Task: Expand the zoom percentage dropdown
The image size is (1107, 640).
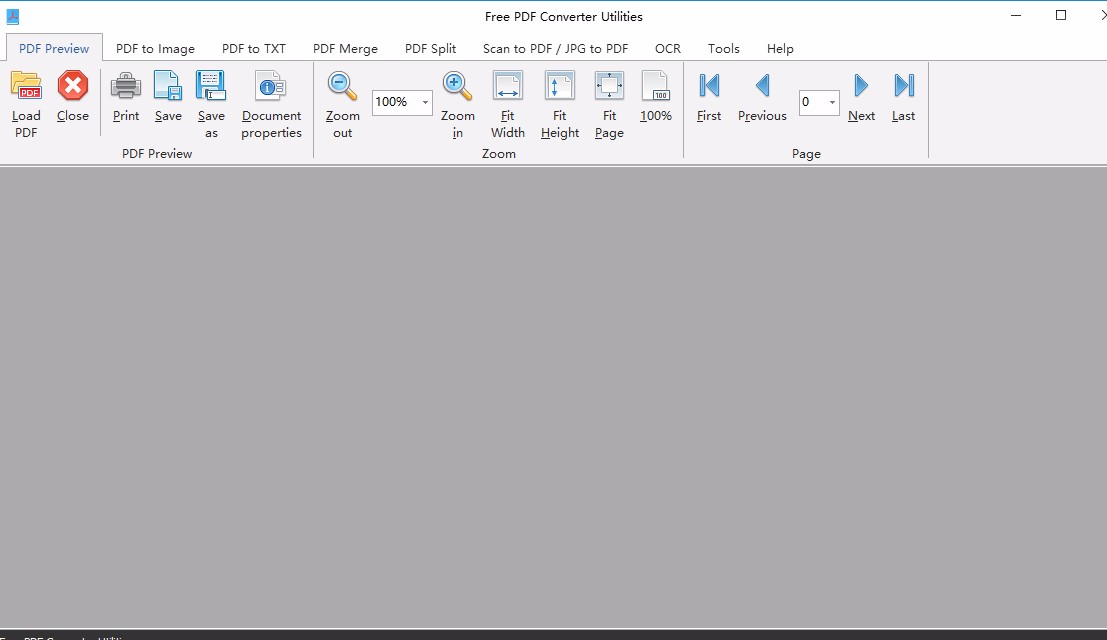Action: tap(425, 102)
